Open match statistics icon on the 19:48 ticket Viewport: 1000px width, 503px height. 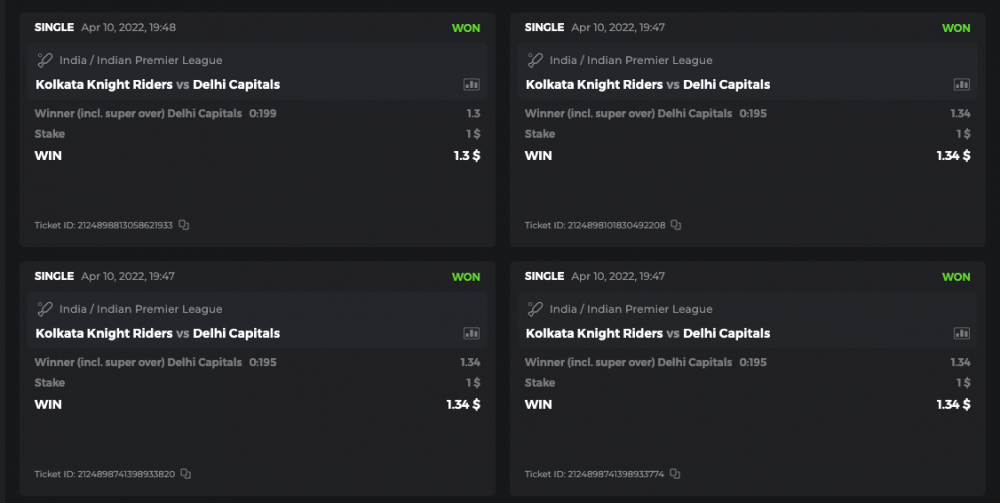coord(471,85)
